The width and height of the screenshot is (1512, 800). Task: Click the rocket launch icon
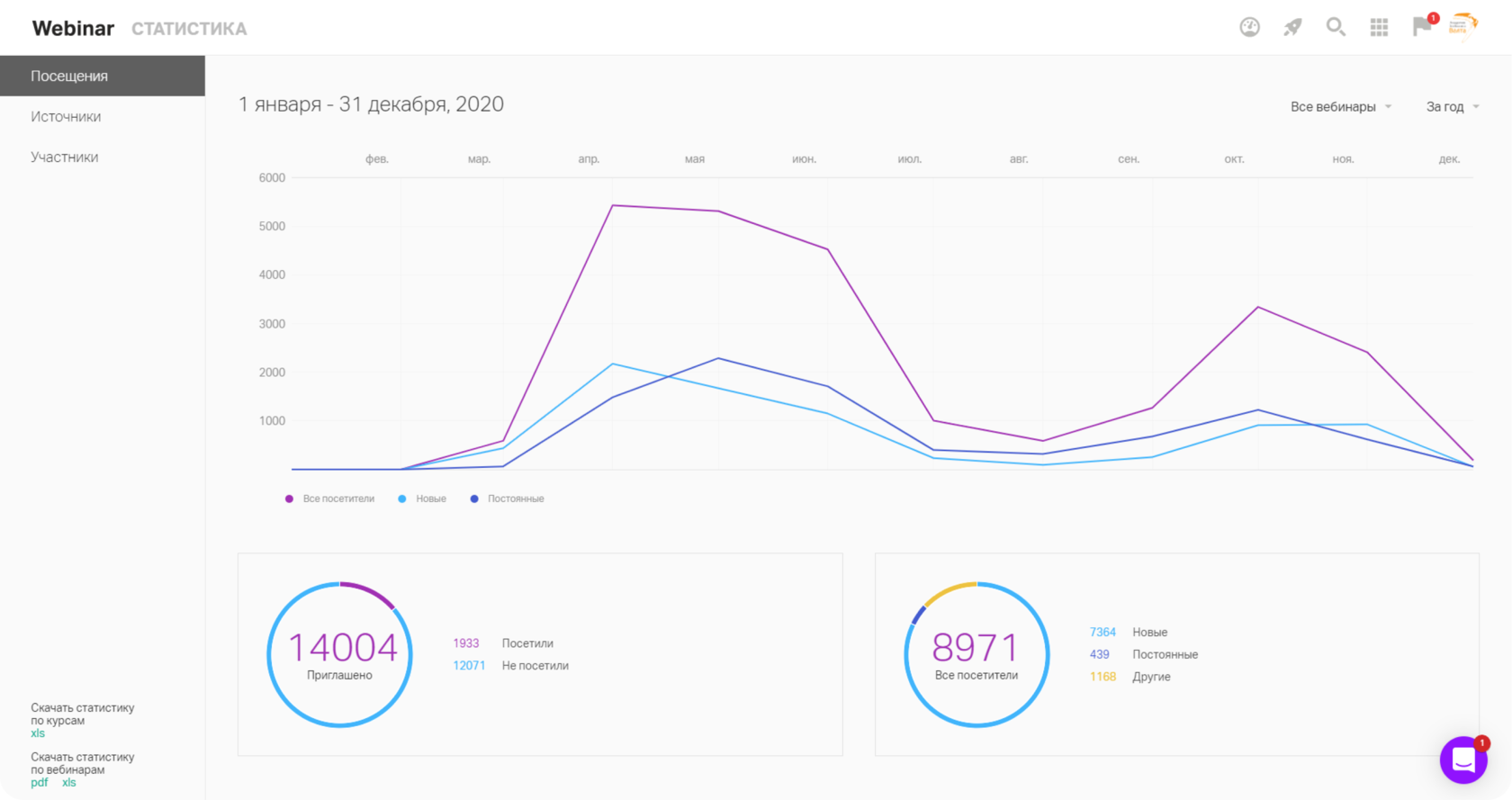(x=1292, y=27)
